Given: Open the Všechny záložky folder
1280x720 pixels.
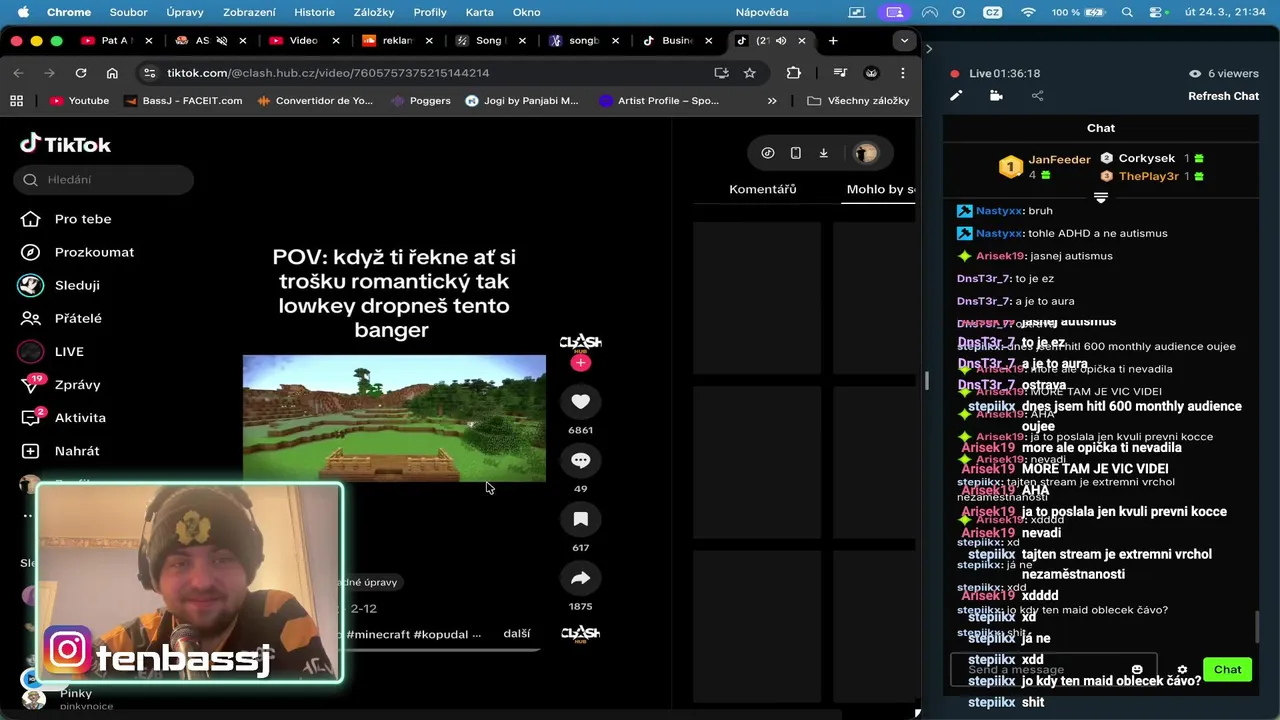Looking at the screenshot, I should pyautogui.click(x=859, y=101).
